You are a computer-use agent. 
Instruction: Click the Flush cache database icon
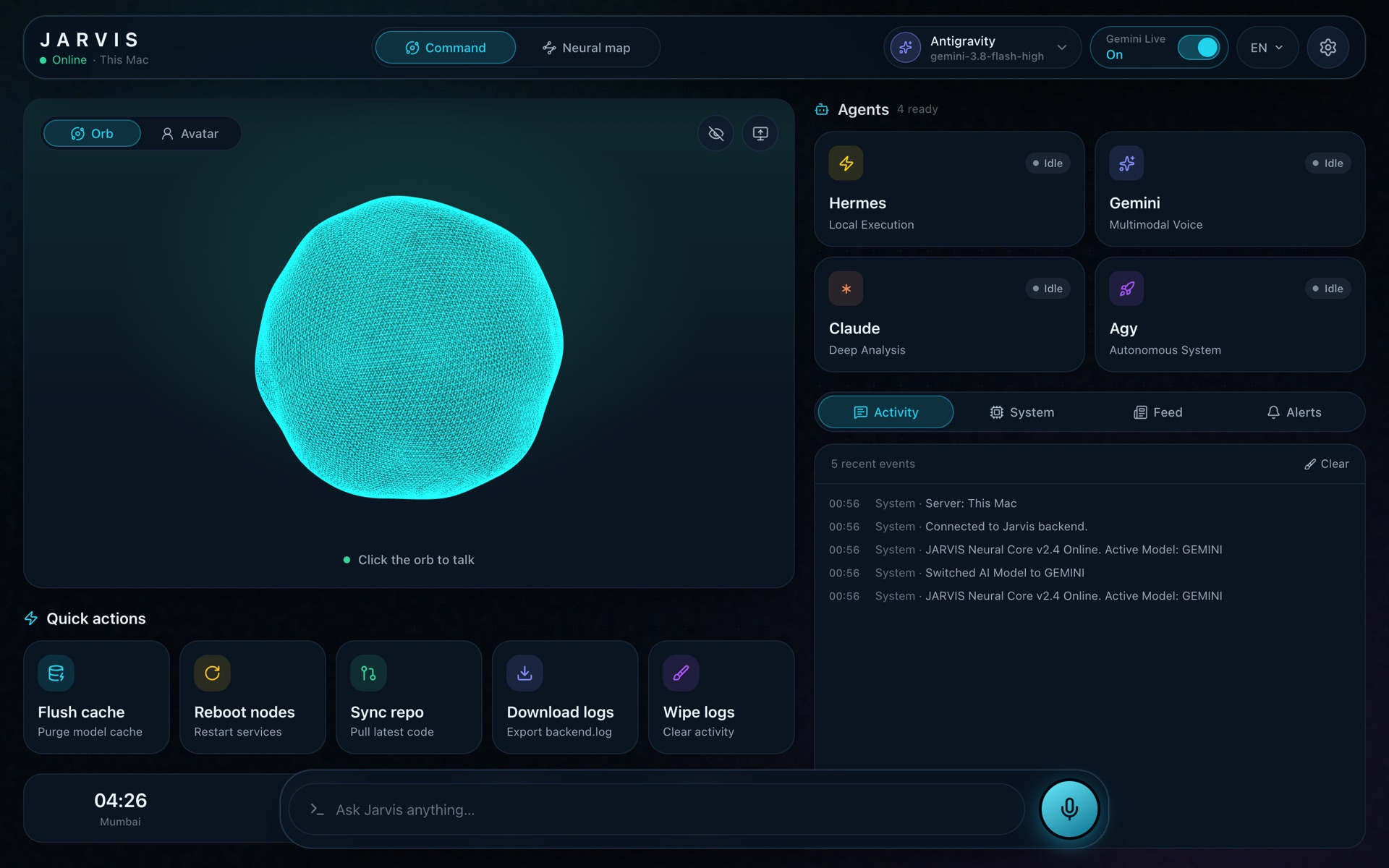(56, 673)
